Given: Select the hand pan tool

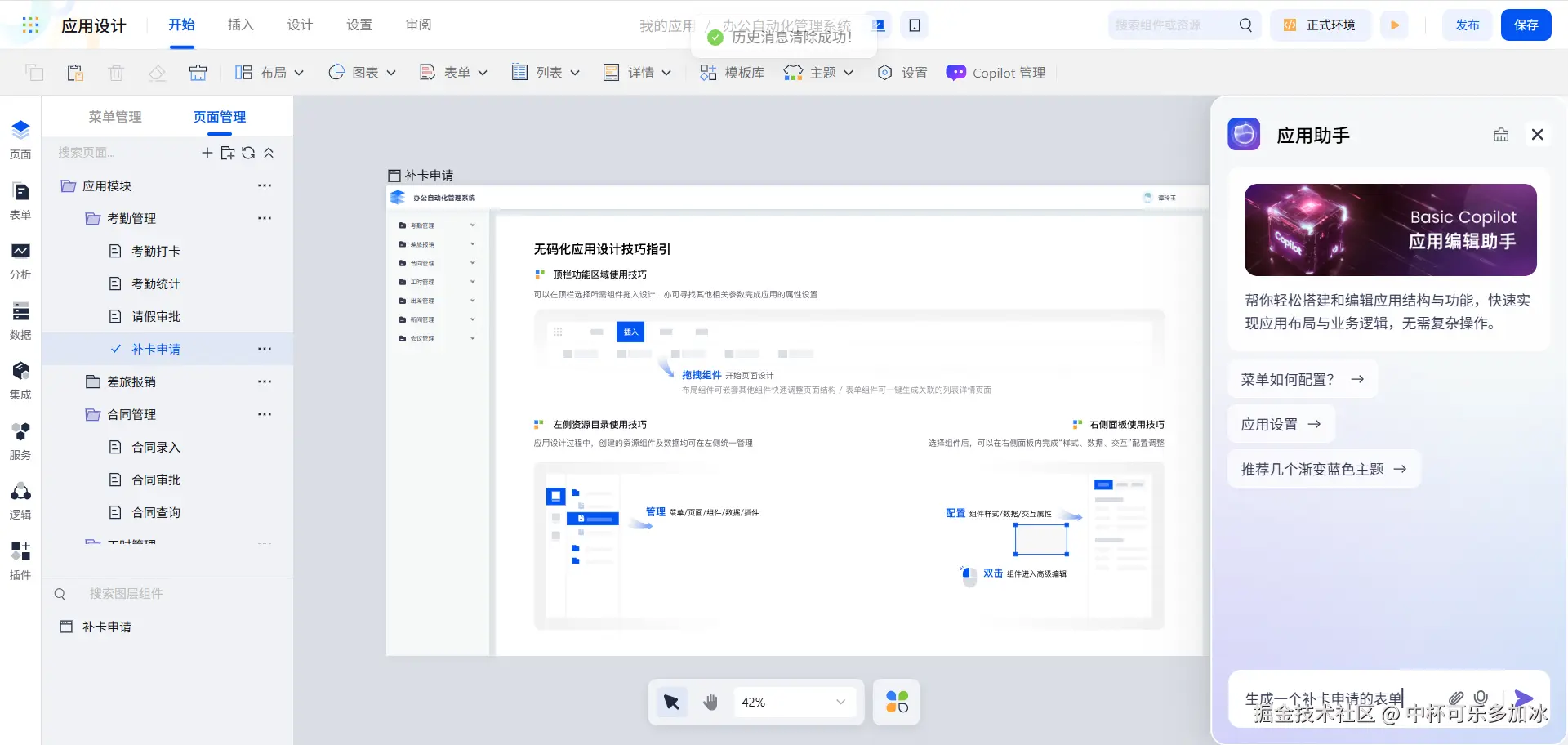Looking at the screenshot, I should coord(710,702).
